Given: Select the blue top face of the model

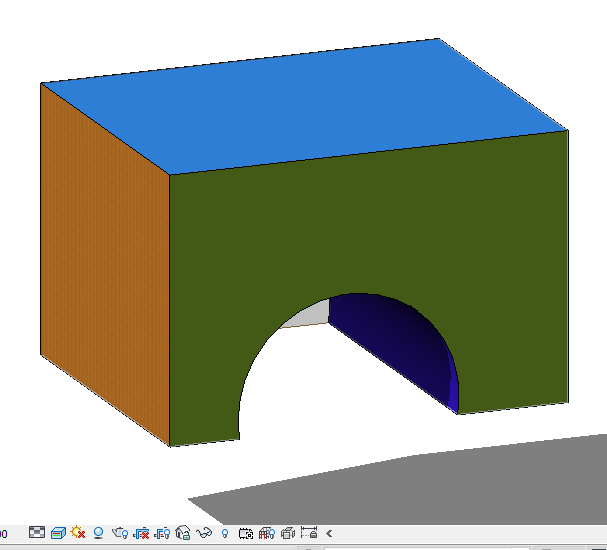Looking at the screenshot, I should tap(302, 108).
